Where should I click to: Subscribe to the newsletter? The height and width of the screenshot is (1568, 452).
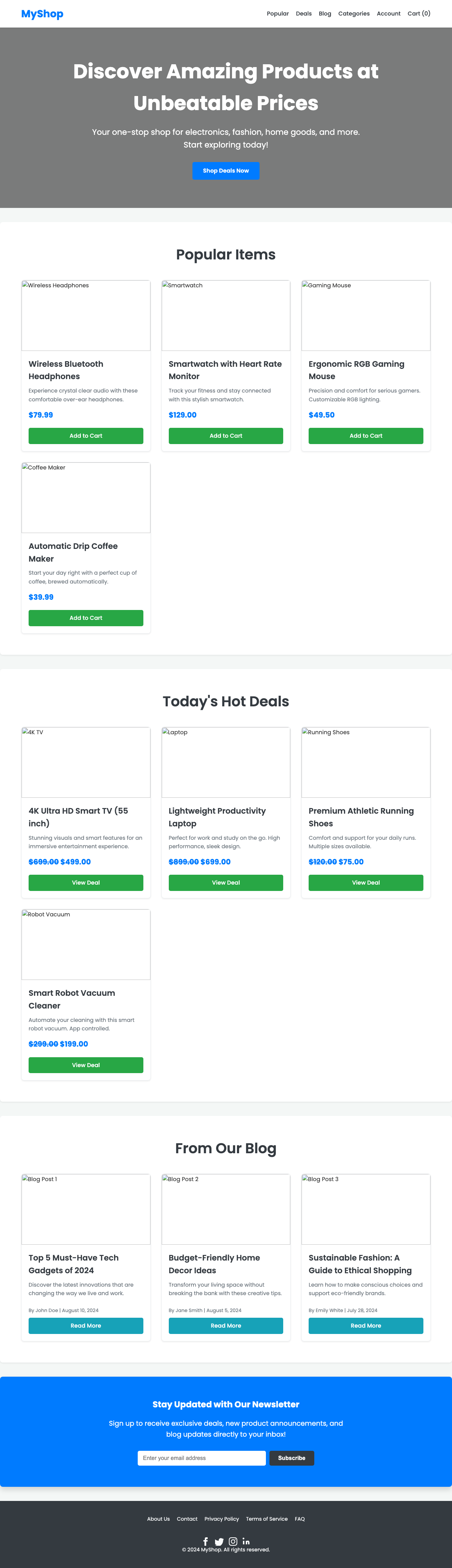click(x=291, y=1458)
